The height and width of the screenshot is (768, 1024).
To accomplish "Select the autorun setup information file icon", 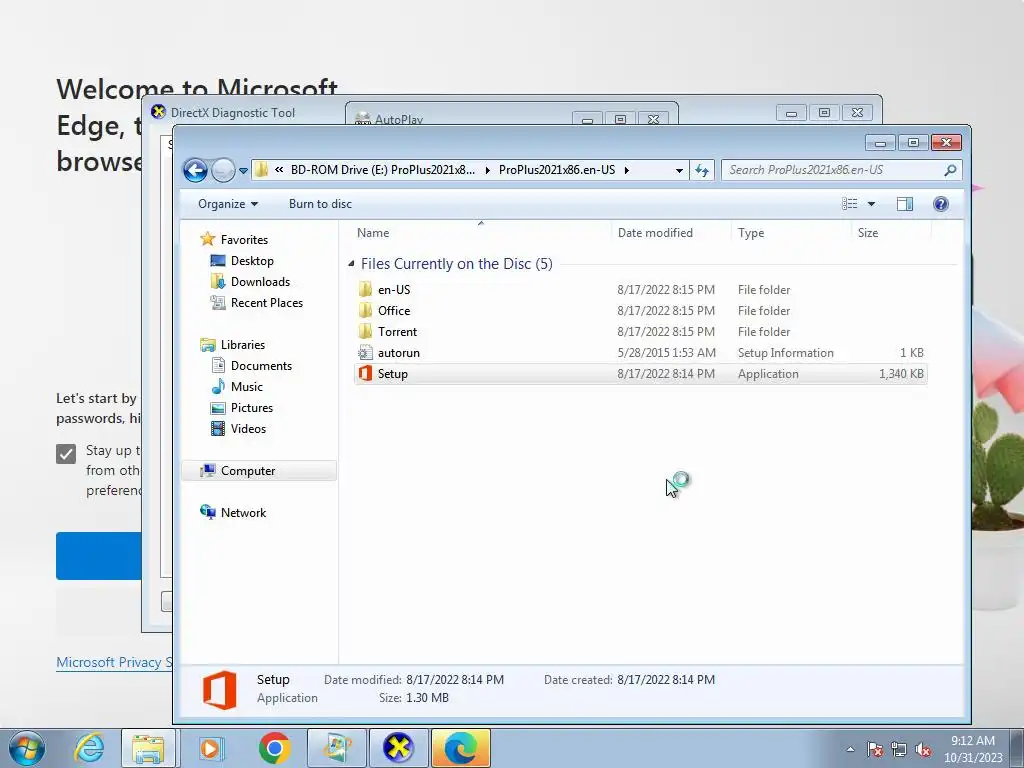I will click(x=366, y=353).
